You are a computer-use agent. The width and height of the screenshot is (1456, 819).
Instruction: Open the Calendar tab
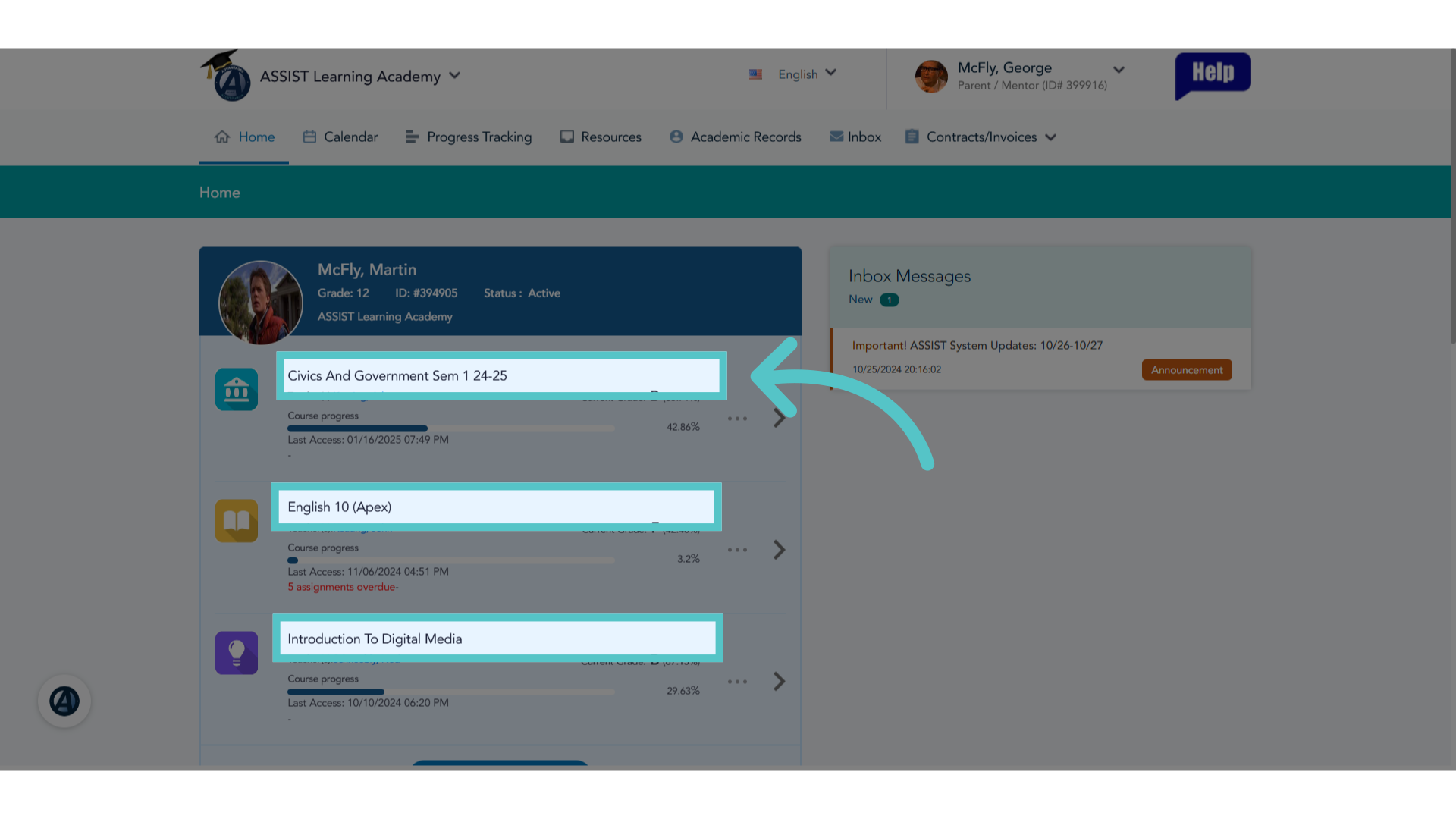coord(340,137)
